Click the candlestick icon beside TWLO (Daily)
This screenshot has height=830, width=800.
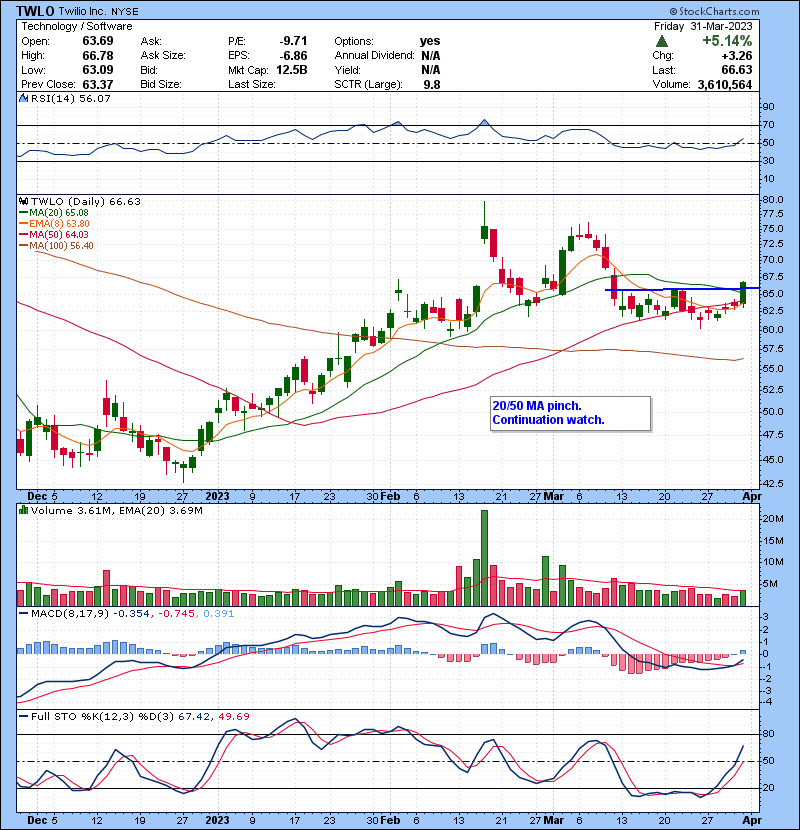tap(24, 201)
